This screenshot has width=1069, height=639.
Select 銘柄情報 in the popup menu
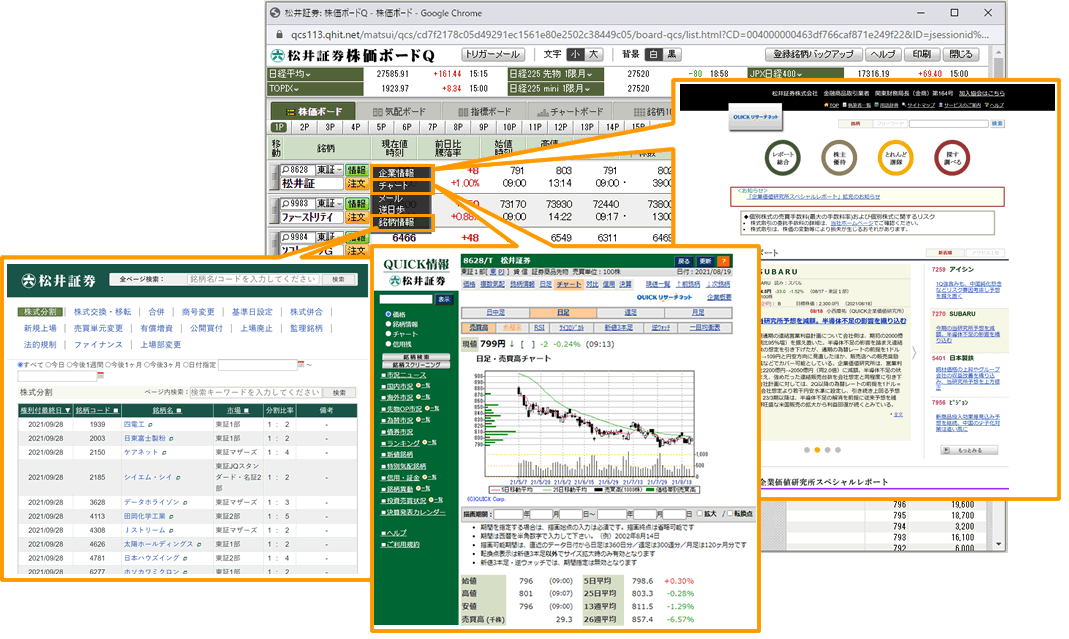(402, 222)
